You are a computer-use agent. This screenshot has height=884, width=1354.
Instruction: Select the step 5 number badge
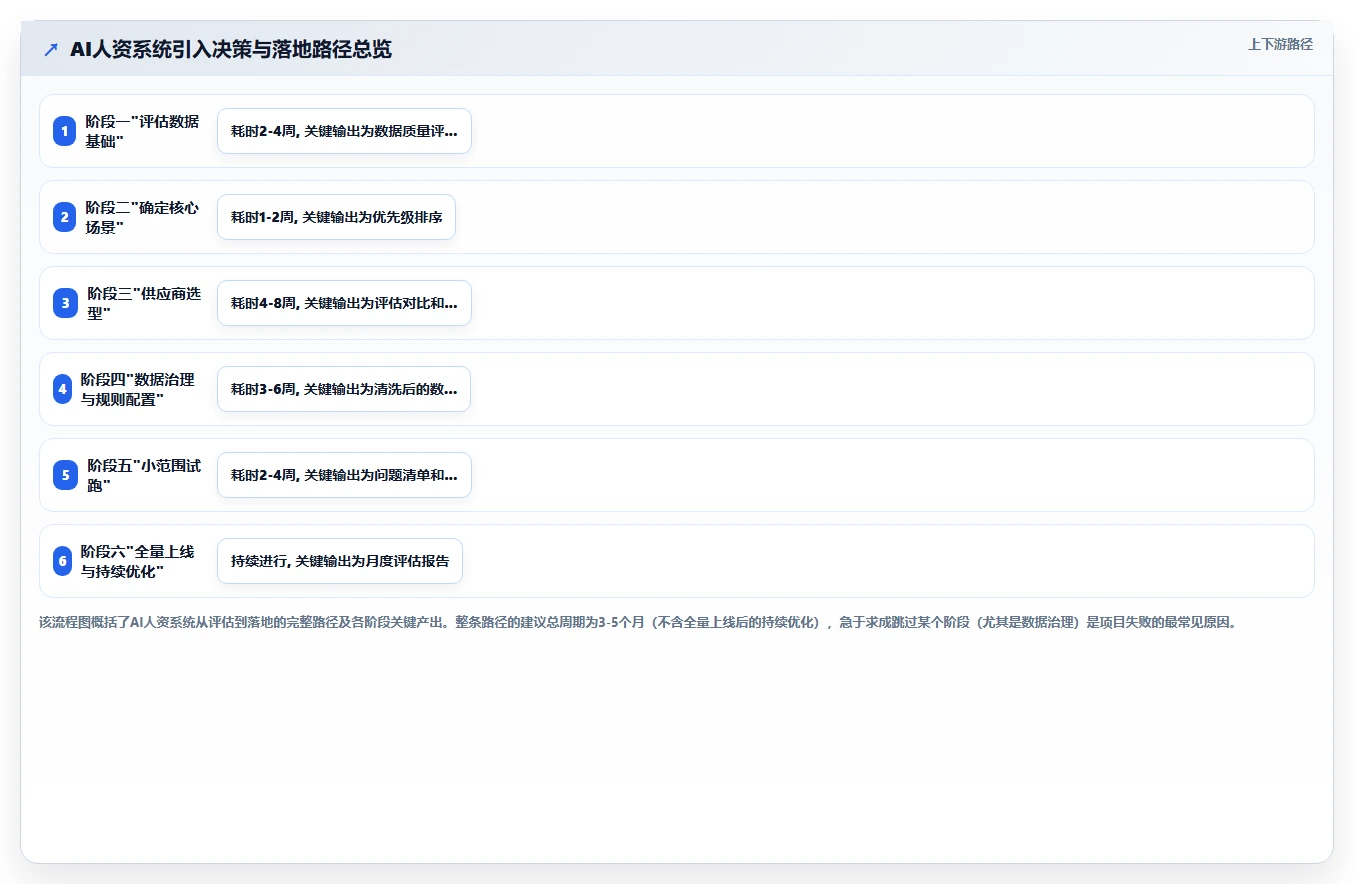pos(66,475)
